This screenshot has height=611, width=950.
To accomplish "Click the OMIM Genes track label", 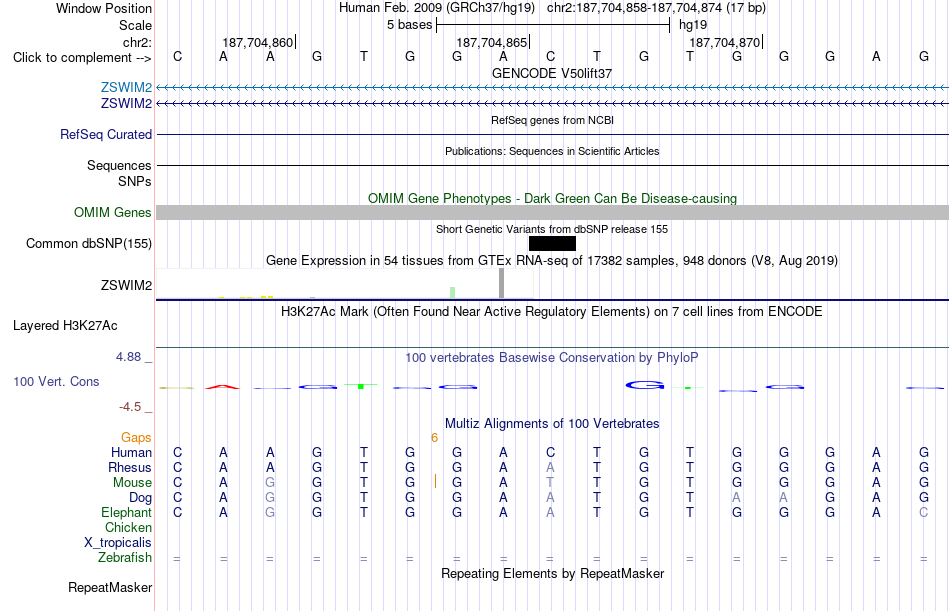I will [113, 213].
